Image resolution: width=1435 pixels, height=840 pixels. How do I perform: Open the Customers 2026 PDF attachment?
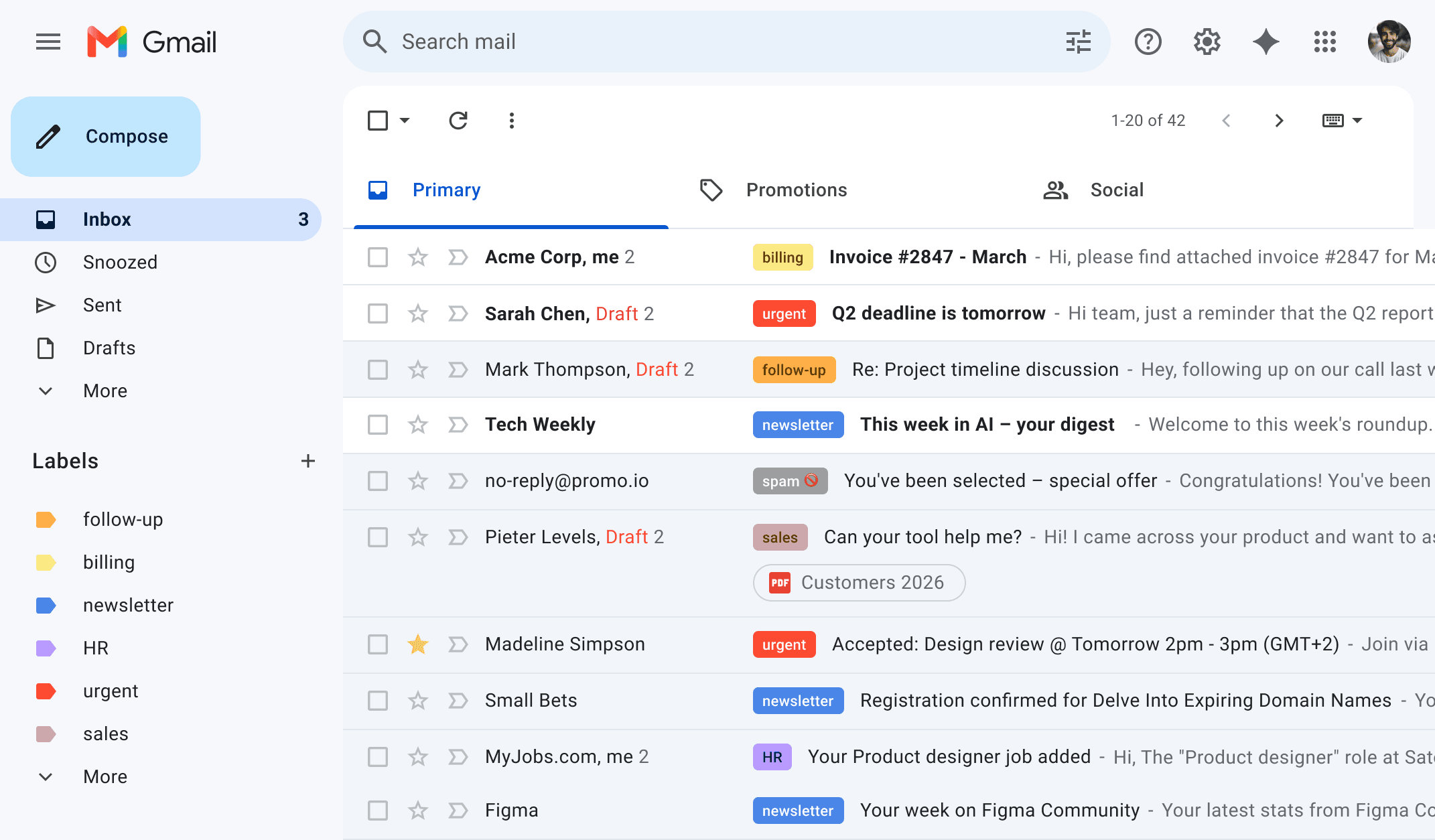[860, 583]
